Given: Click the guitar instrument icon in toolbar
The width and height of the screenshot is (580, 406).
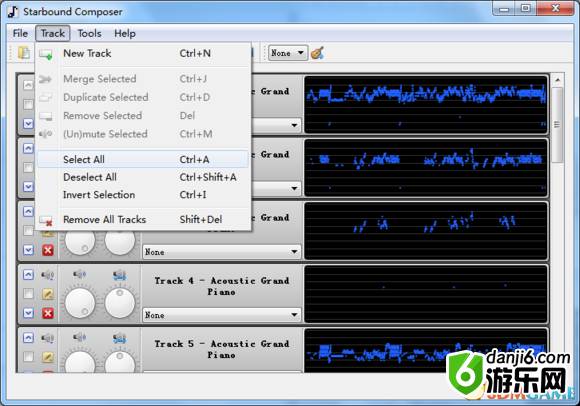Looking at the screenshot, I should pyautogui.click(x=317, y=53).
